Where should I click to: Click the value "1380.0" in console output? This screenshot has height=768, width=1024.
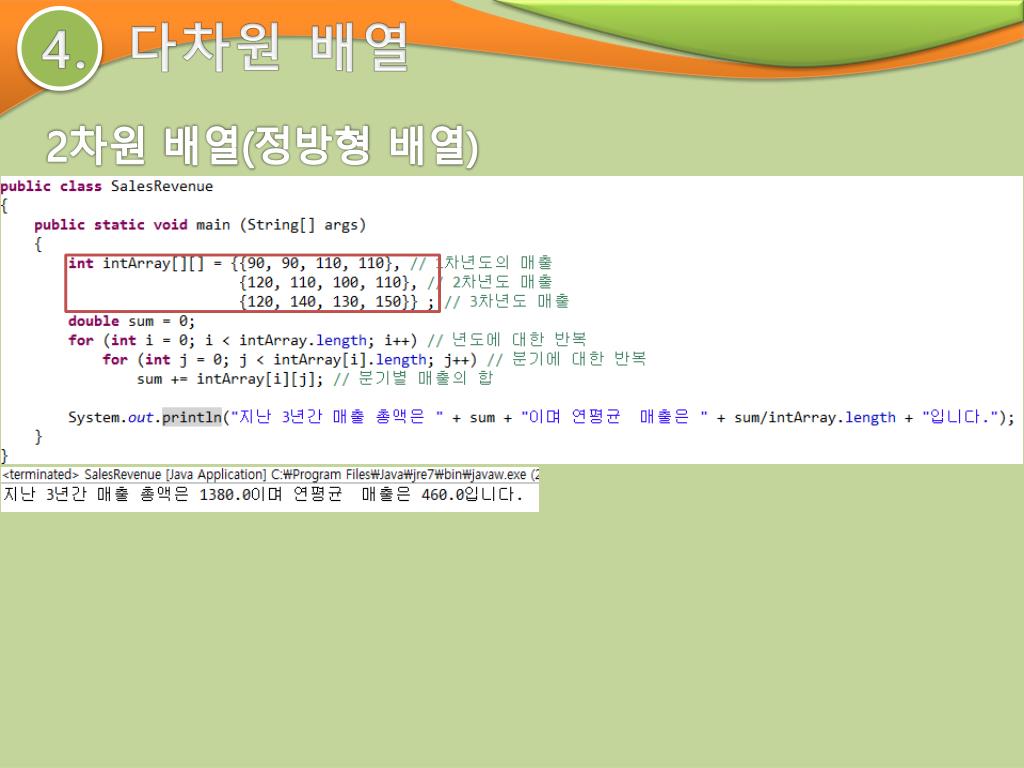[x=225, y=495]
